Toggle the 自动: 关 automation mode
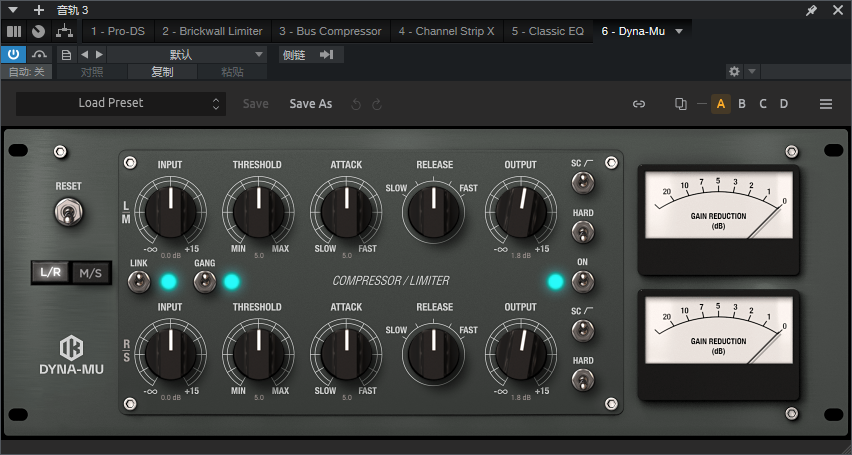The width and height of the screenshot is (852, 455). (x=27, y=72)
